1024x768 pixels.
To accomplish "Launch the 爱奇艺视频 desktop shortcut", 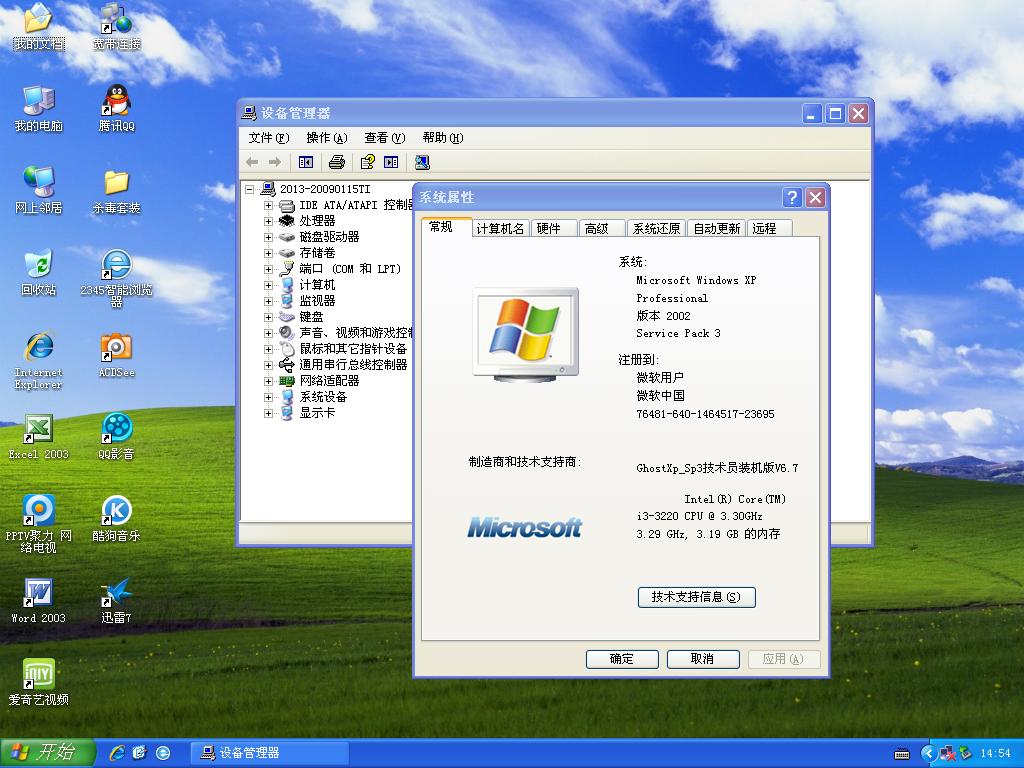I will coord(39,682).
